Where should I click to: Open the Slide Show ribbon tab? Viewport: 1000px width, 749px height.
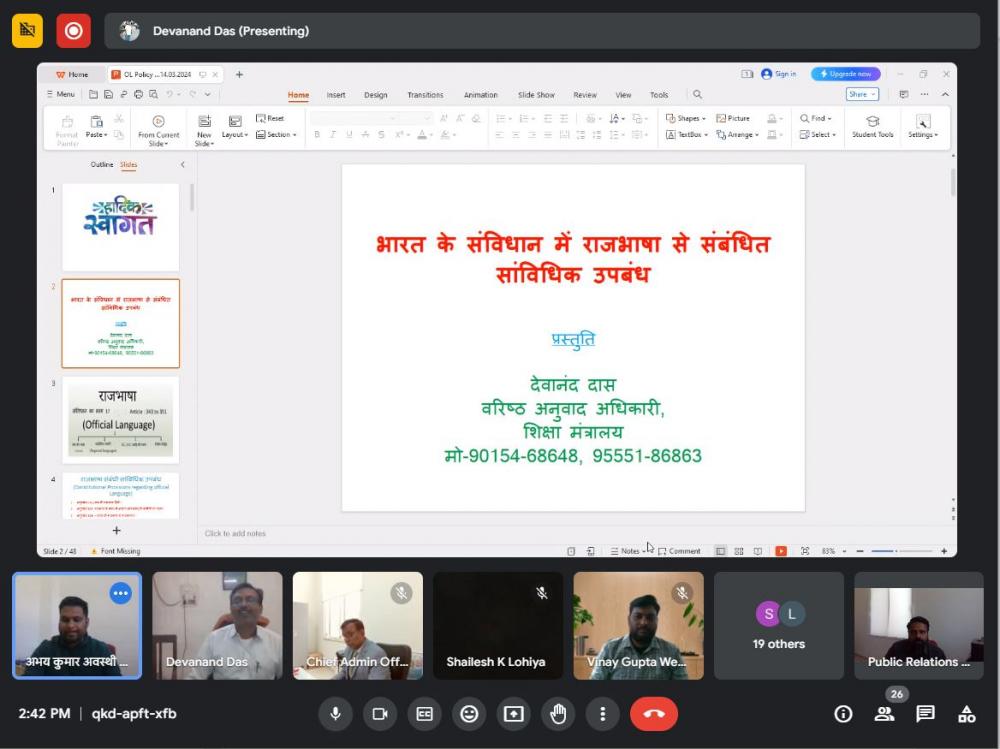tap(536, 95)
